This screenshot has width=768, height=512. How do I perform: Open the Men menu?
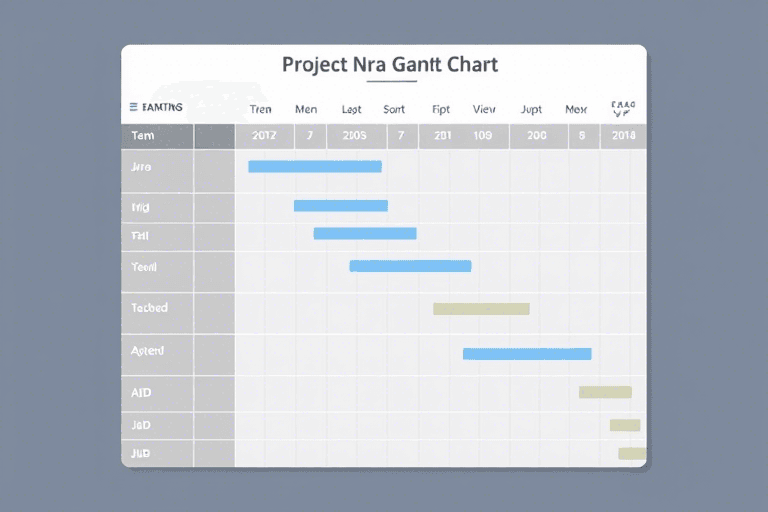306,109
